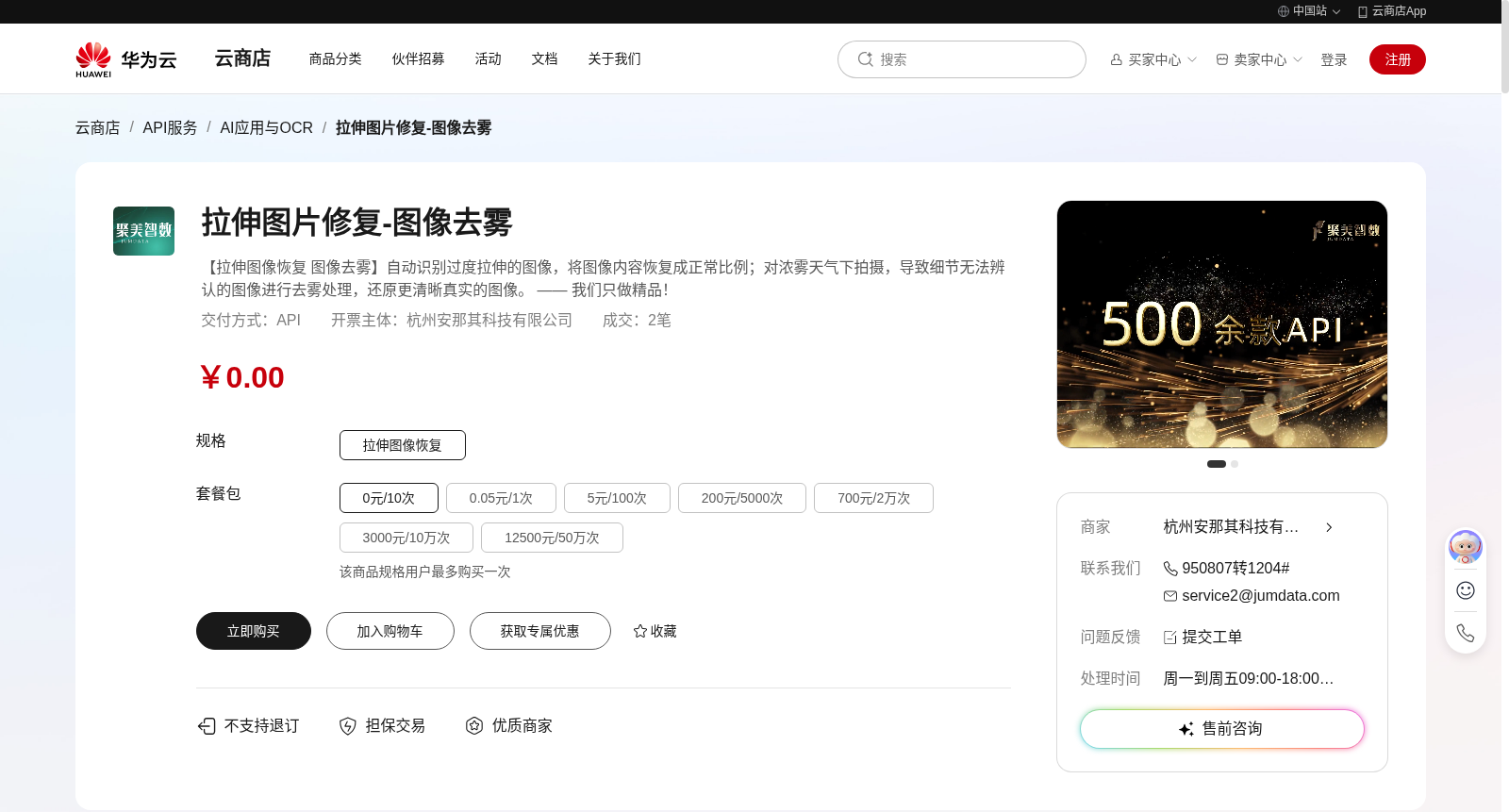Click the first carousel indicator dot

1217,464
